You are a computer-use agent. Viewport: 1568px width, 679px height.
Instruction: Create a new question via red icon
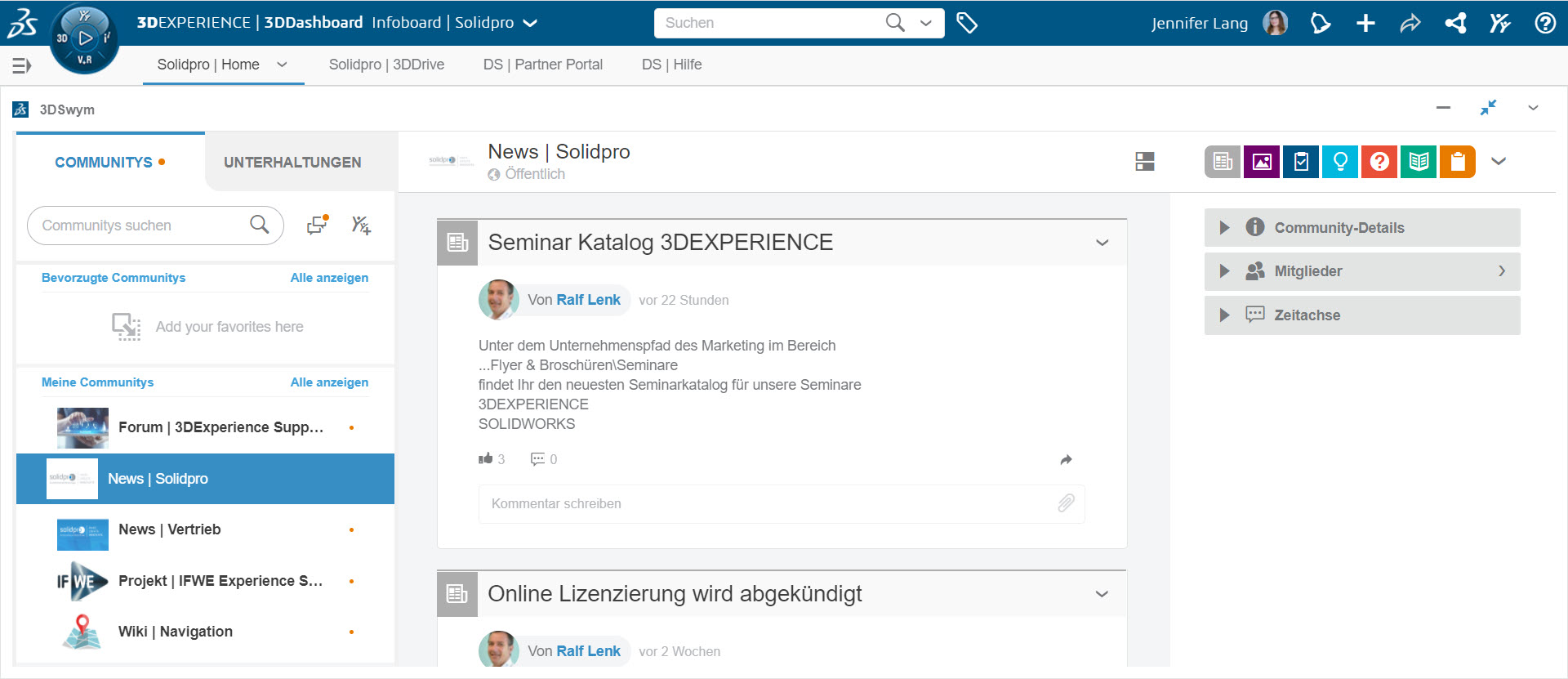1379,162
